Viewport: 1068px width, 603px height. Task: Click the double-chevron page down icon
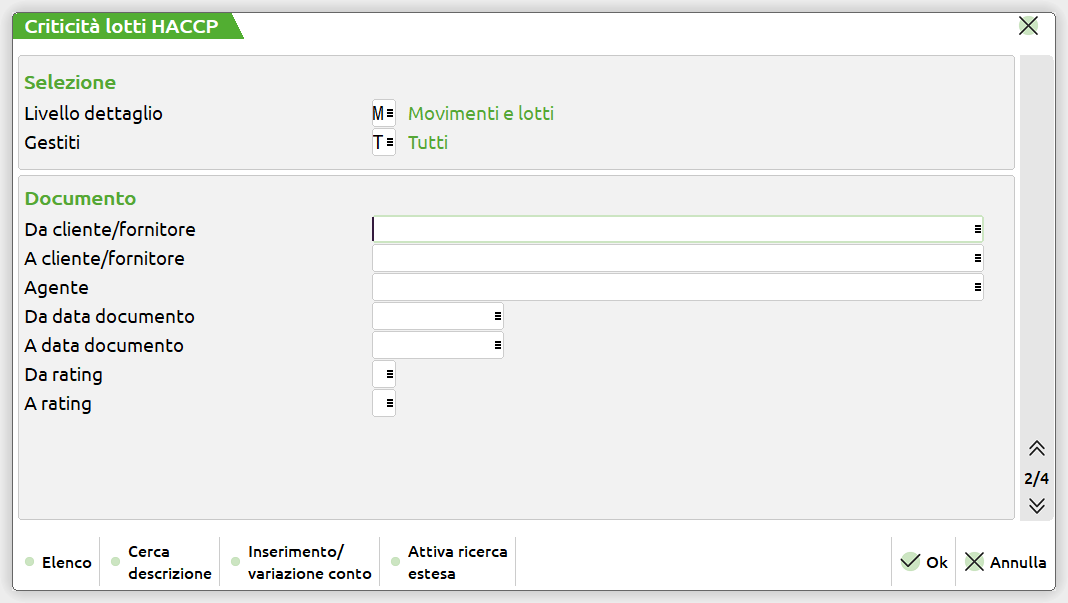1037,505
